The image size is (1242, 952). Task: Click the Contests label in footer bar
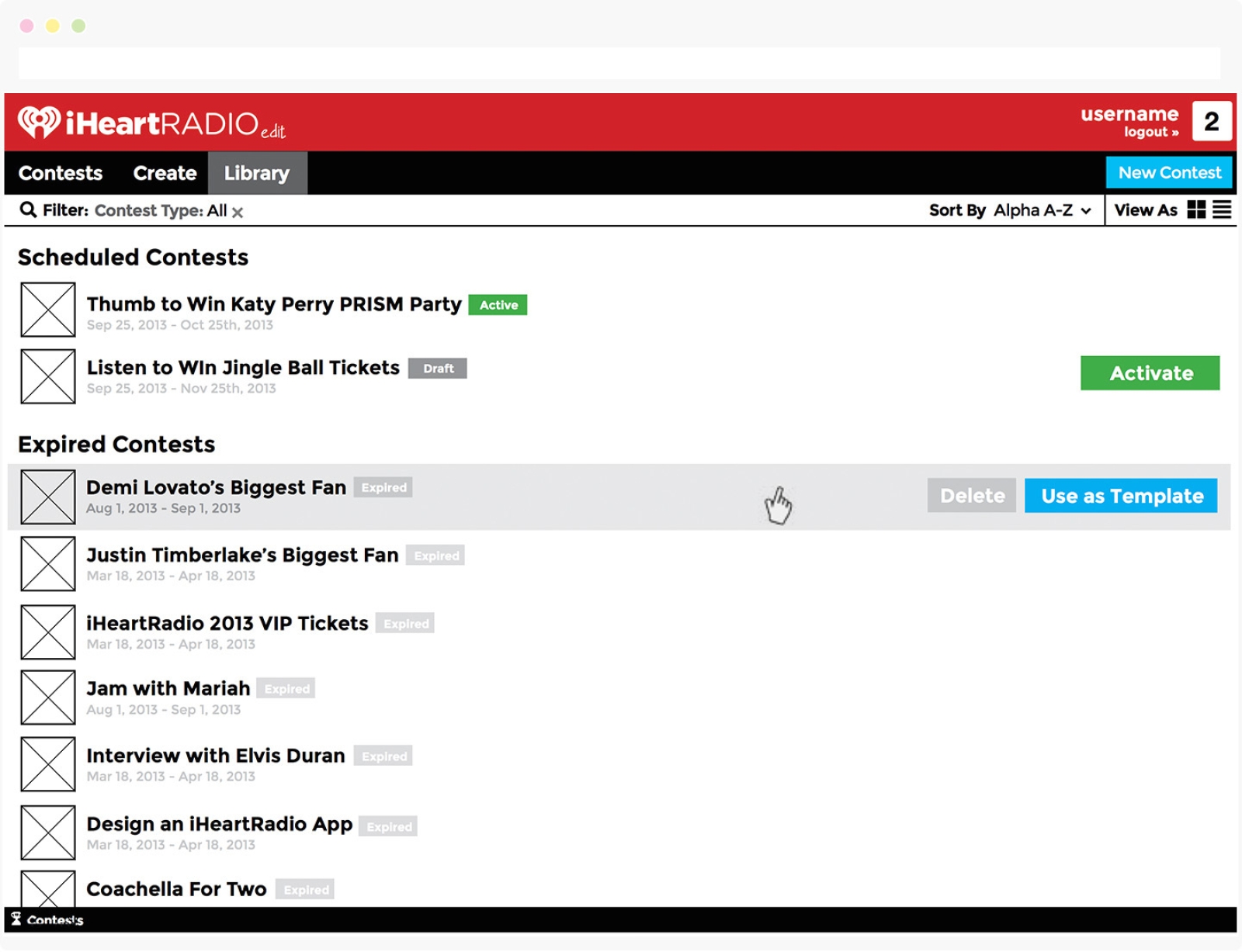pyautogui.click(x=55, y=920)
